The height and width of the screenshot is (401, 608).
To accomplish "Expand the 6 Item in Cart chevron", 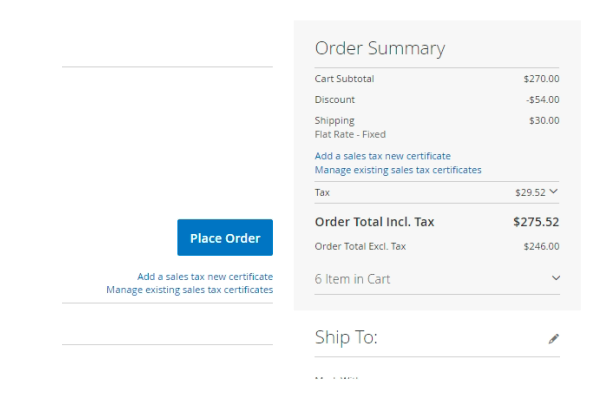I will tap(556, 278).
